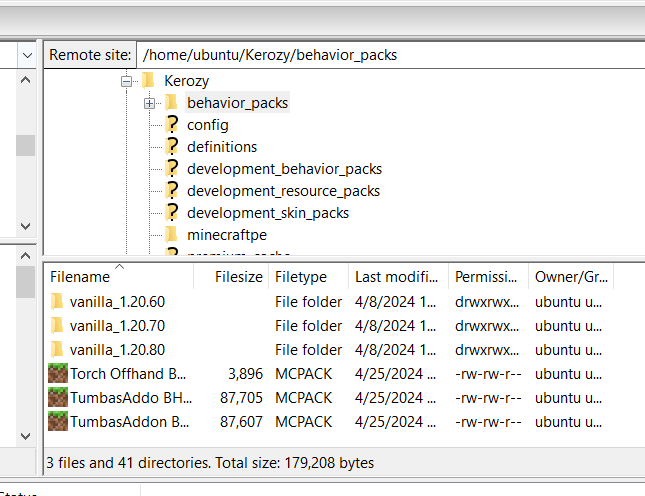Expand the behavior_packs tree node
645x496 pixels.
click(x=149, y=103)
